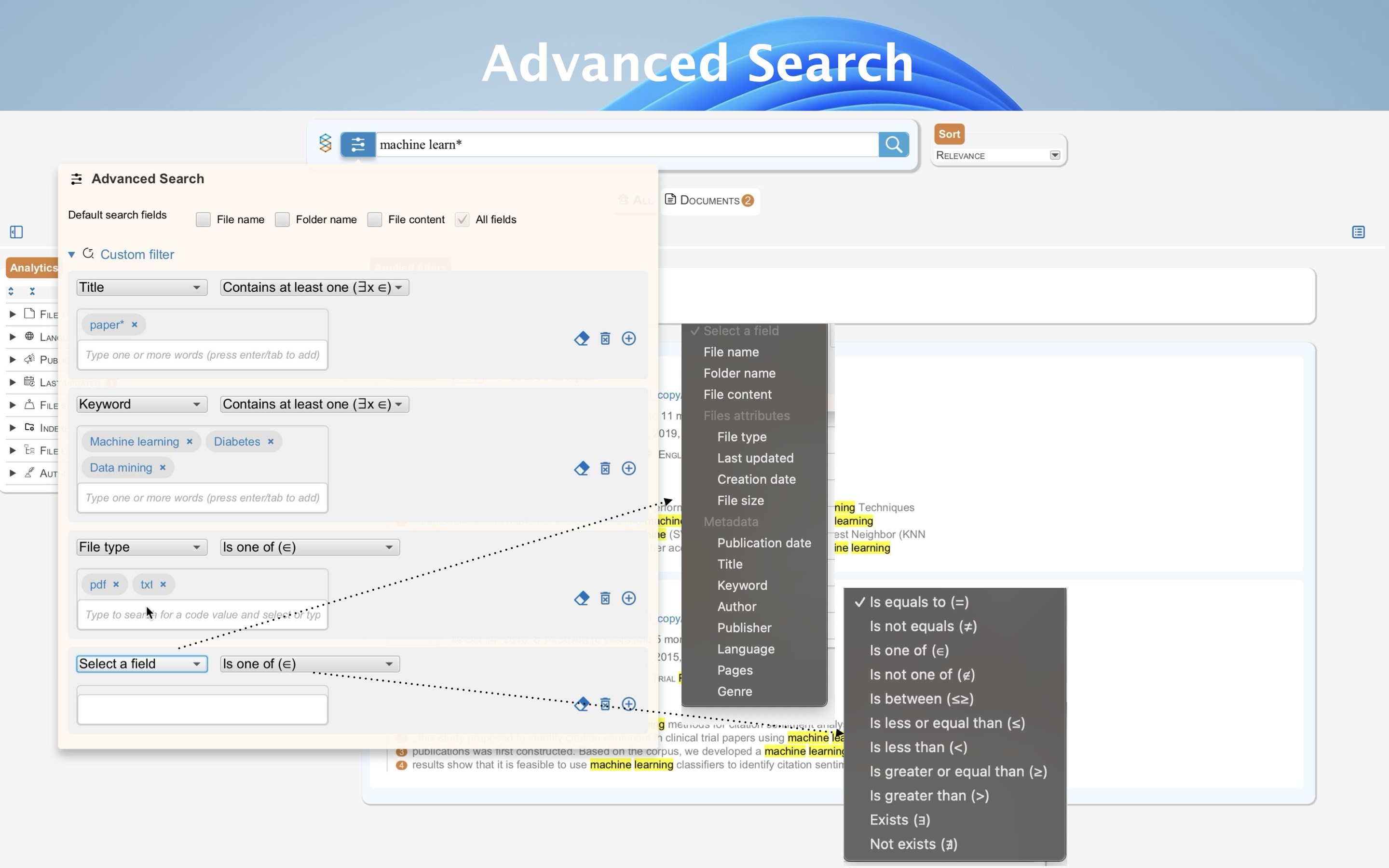Add a filter after the Title row

click(x=628, y=339)
